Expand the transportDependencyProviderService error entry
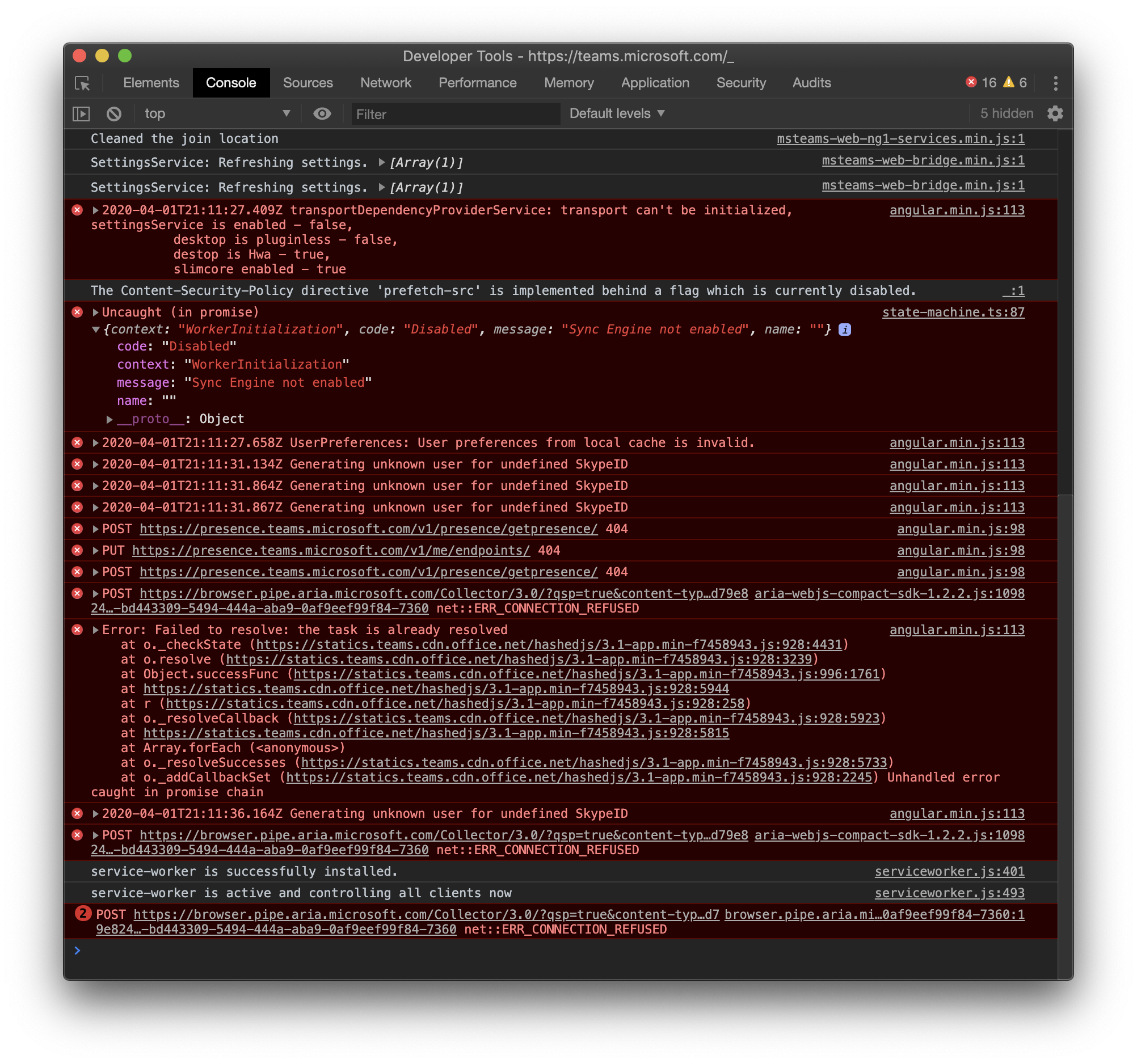This screenshot has height=1064, width=1137. click(x=95, y=210)
